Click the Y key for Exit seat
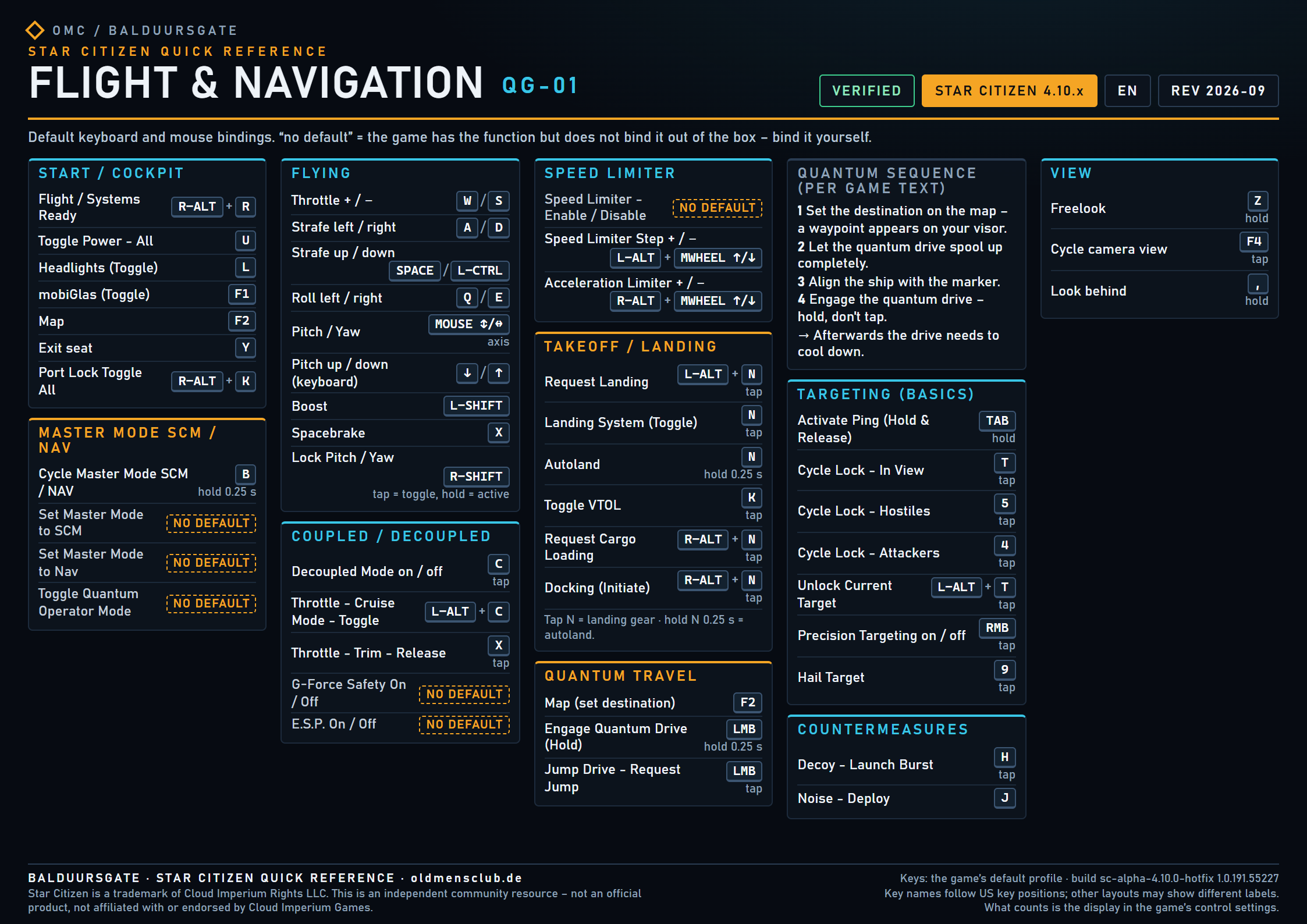Screen dimensions: 1307x924 [x=246, y=347]
